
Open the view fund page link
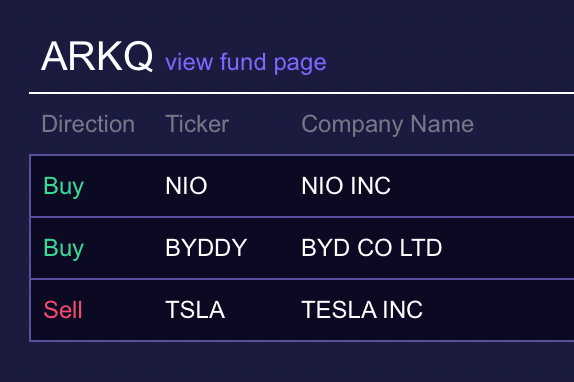[x=246, y=63]
